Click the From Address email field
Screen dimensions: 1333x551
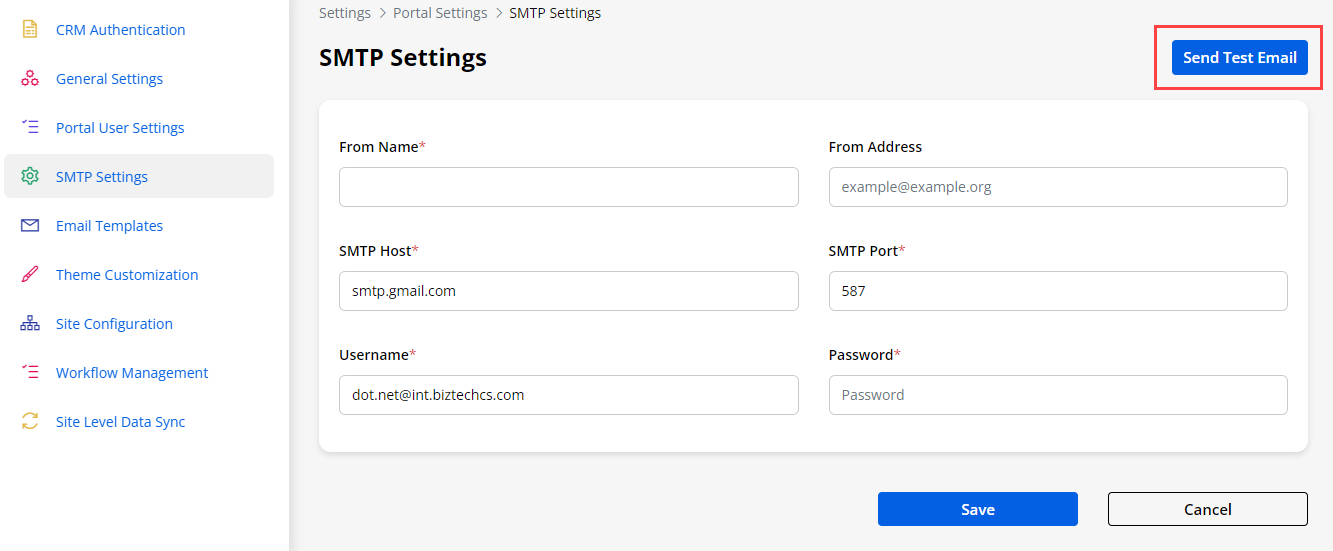click(1057, 187)
